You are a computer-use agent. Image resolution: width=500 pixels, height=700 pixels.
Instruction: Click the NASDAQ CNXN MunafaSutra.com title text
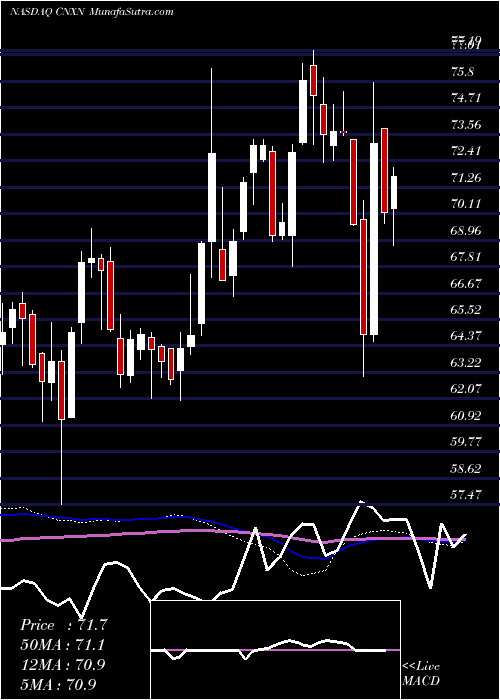click(92, 12)
